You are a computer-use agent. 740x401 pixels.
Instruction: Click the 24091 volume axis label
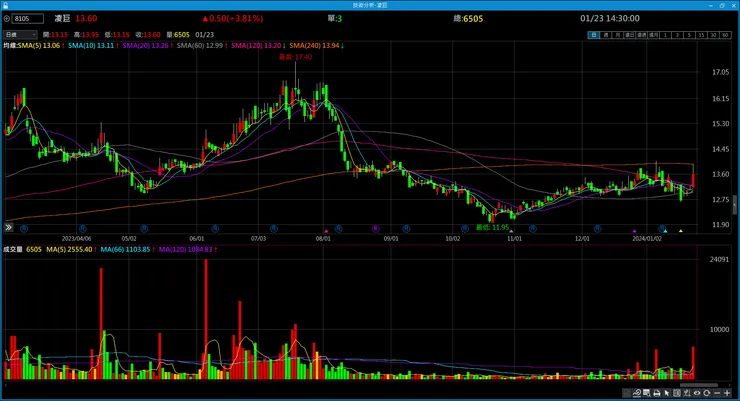point(719,259)
